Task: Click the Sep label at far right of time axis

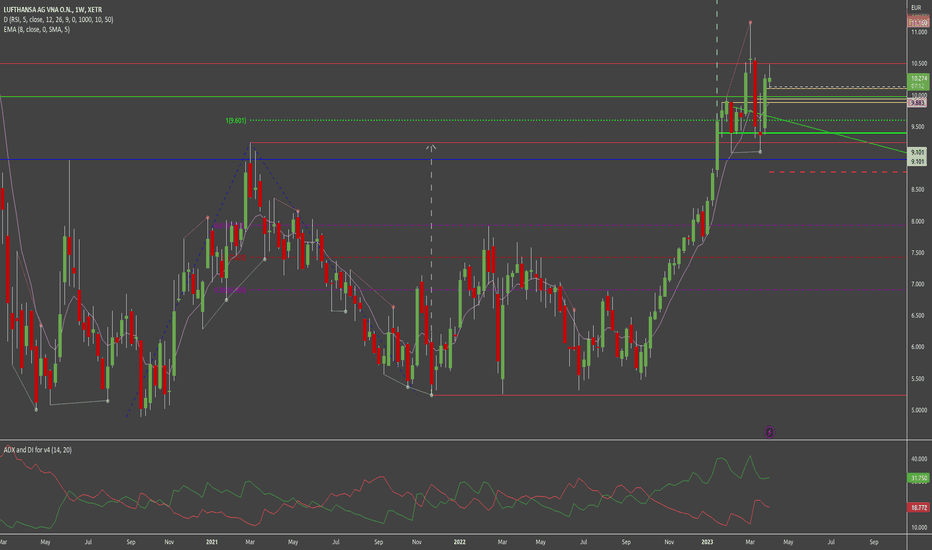Action: coord(874,542)
